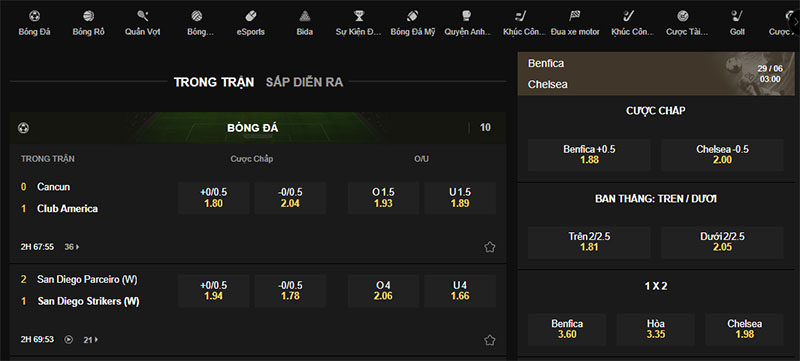
Task: Open the Bóng Rổ basketball category
Action: [88, 23]
